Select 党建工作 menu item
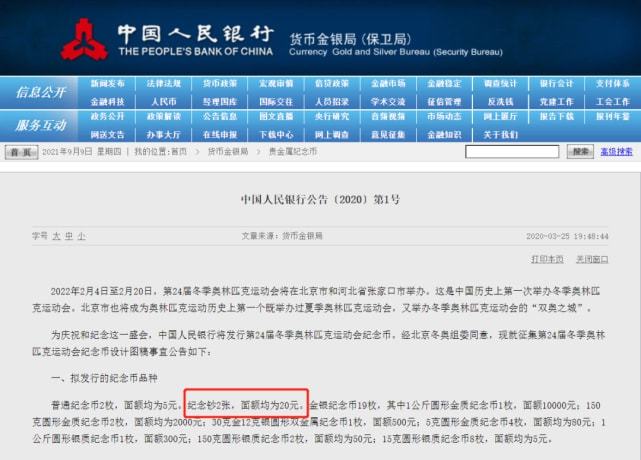The image size is (641, 460). click(556, 101)
